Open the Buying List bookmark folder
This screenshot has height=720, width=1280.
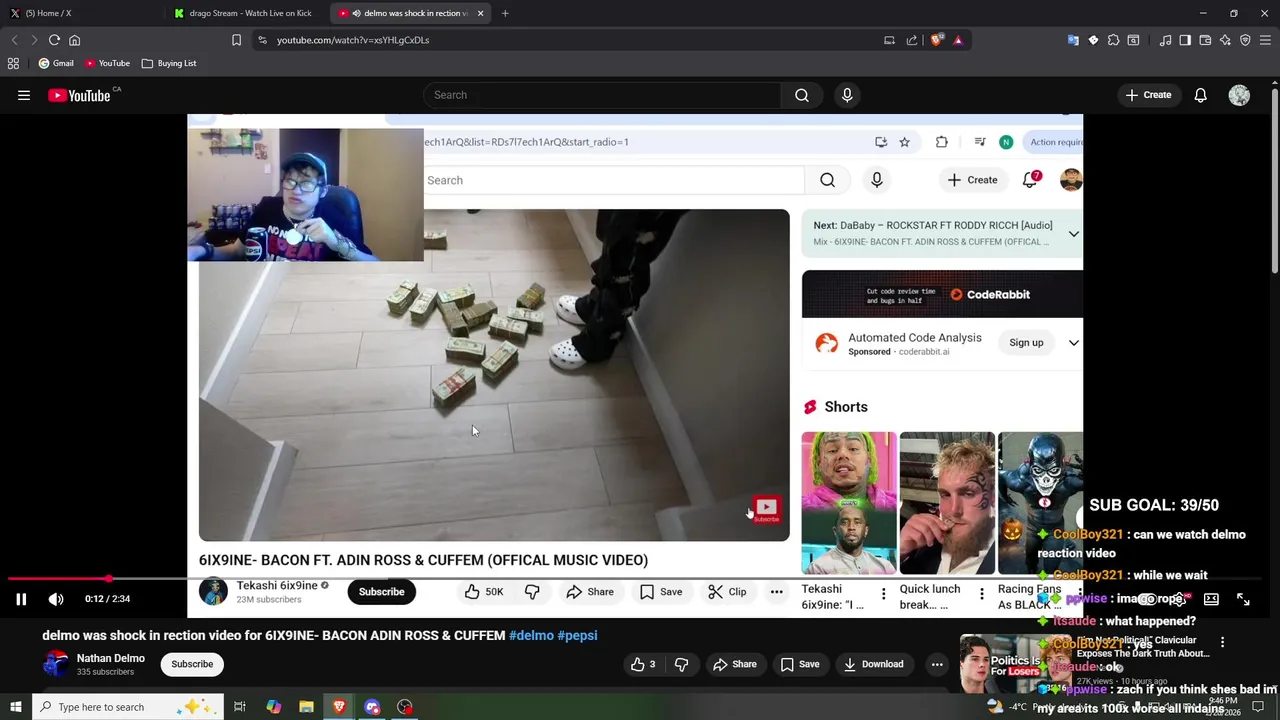point(169,63)
